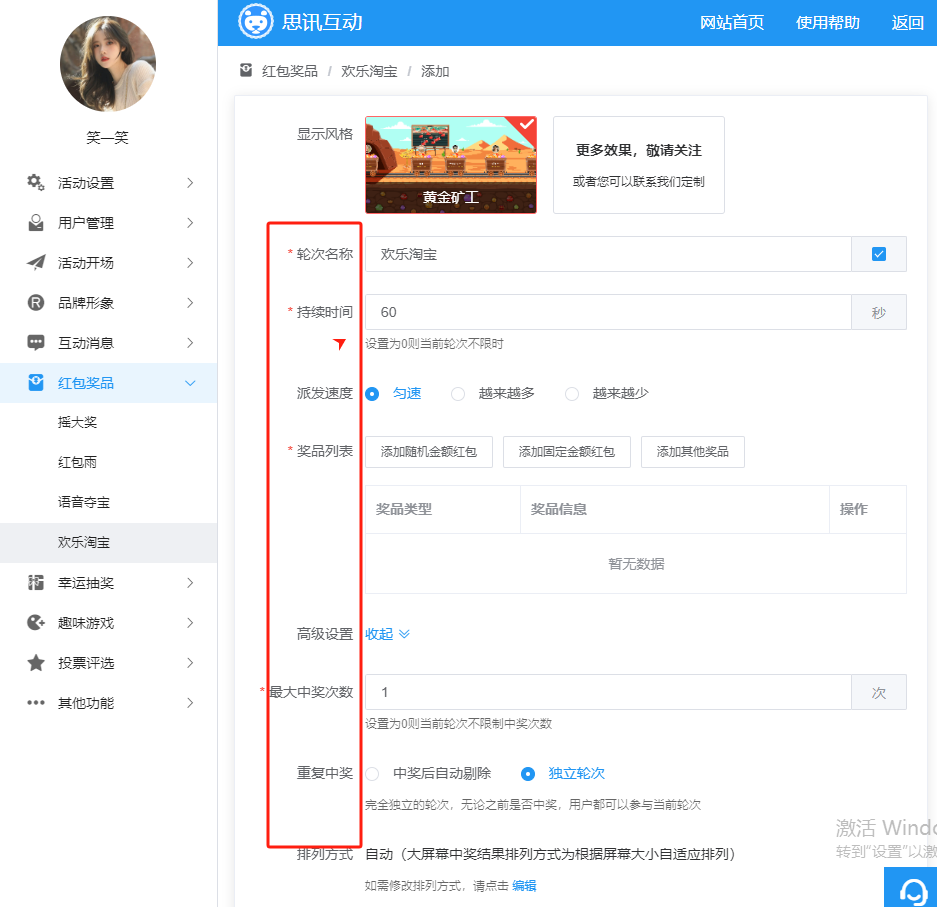Click the 秒 unit suffix label
This screenshot has height=907, width=937.
[878, 312]
